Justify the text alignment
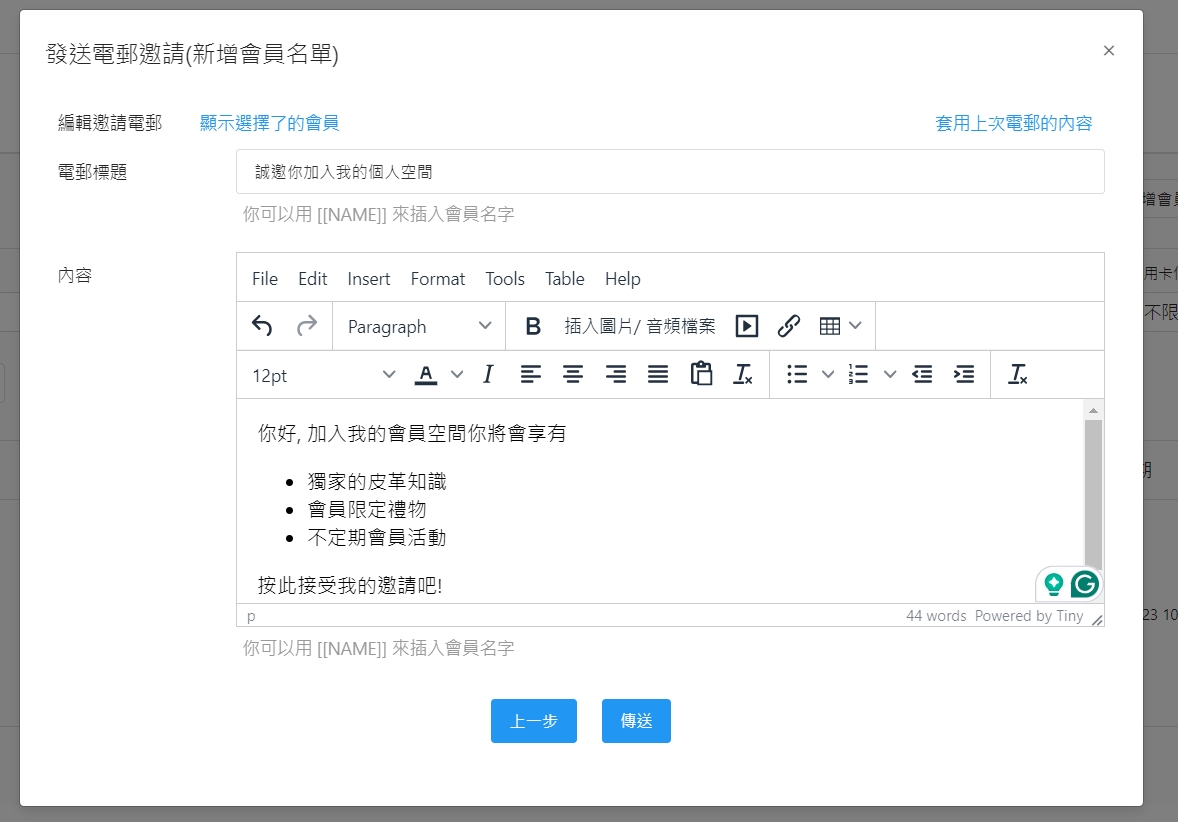Viewport: 1178px width, 822px height. pos(658,375)
